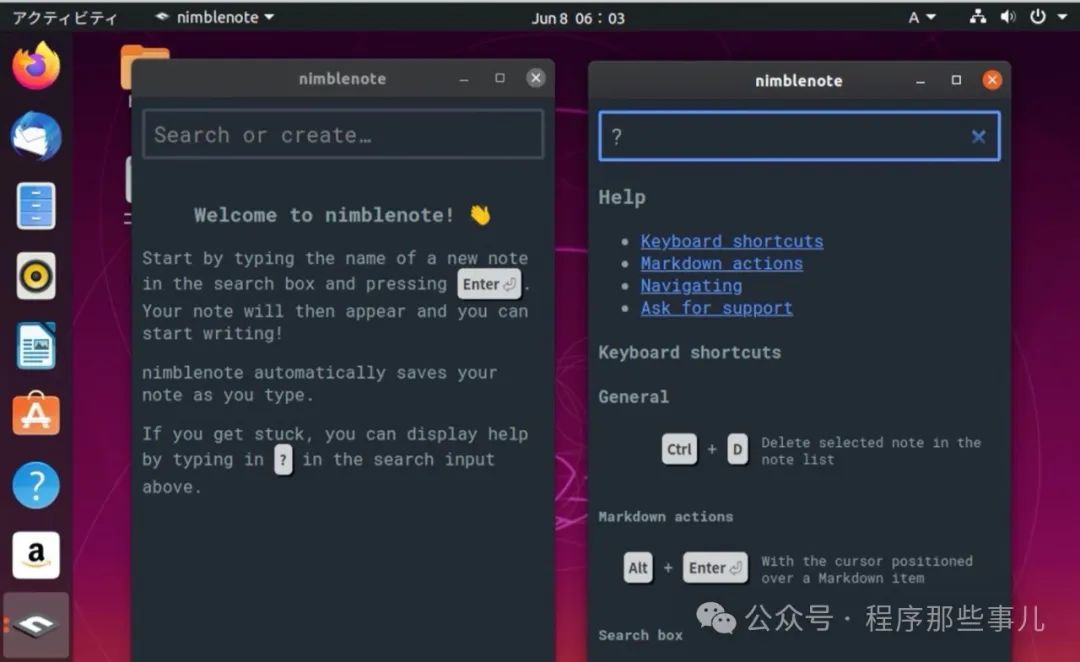Click the Ctrl key badge in General

(679, 449)
